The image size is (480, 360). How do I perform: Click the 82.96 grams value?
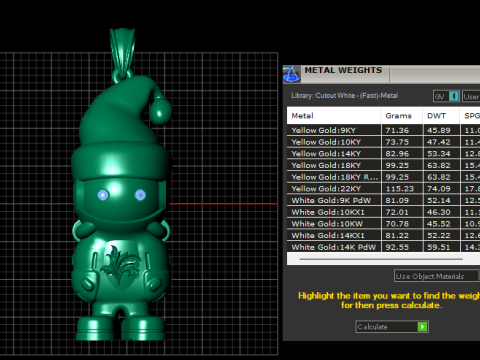[x=397, y=154]
